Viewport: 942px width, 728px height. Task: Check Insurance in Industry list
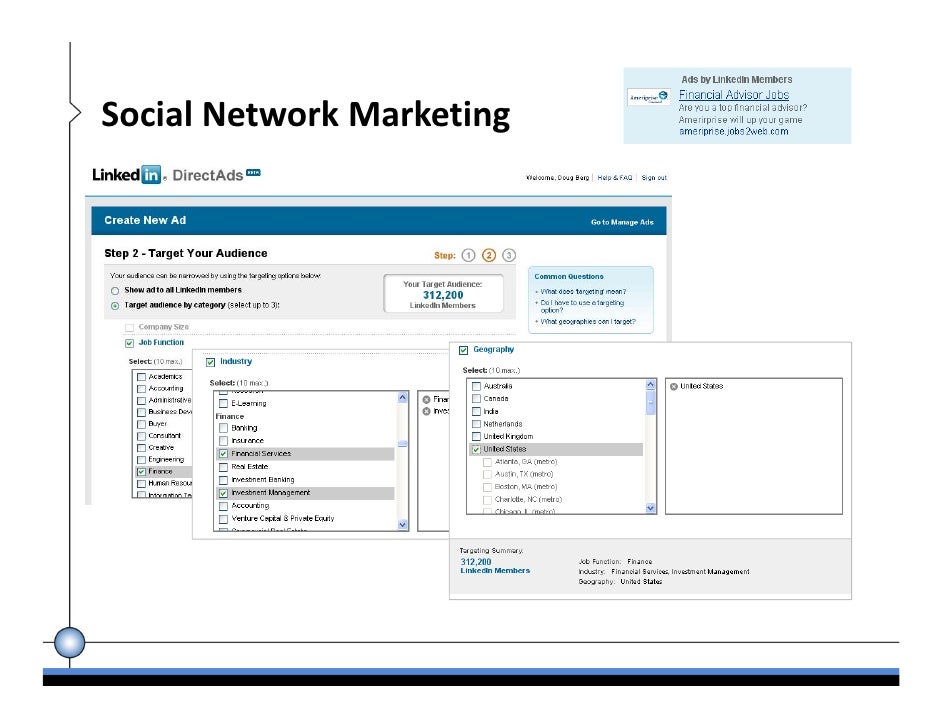click(x=223, y=441)
